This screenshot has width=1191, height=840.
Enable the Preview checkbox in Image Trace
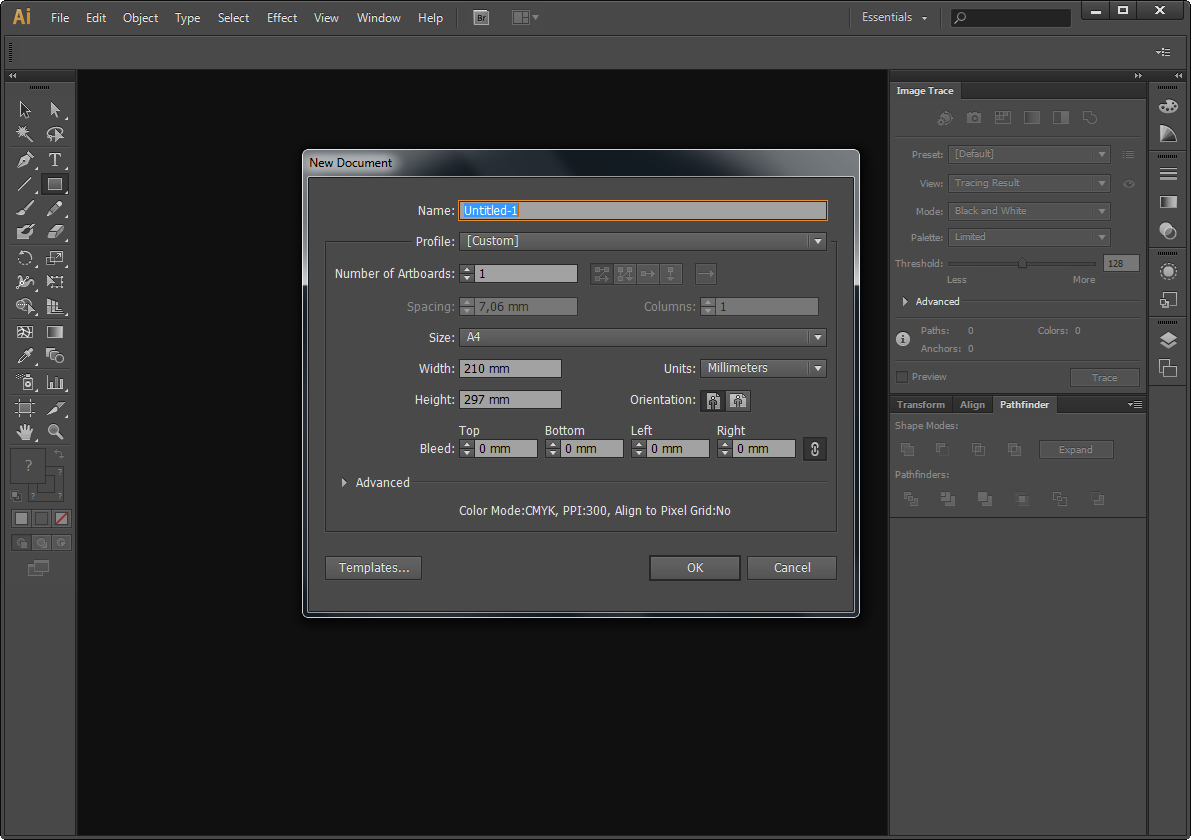coord(902,377)
